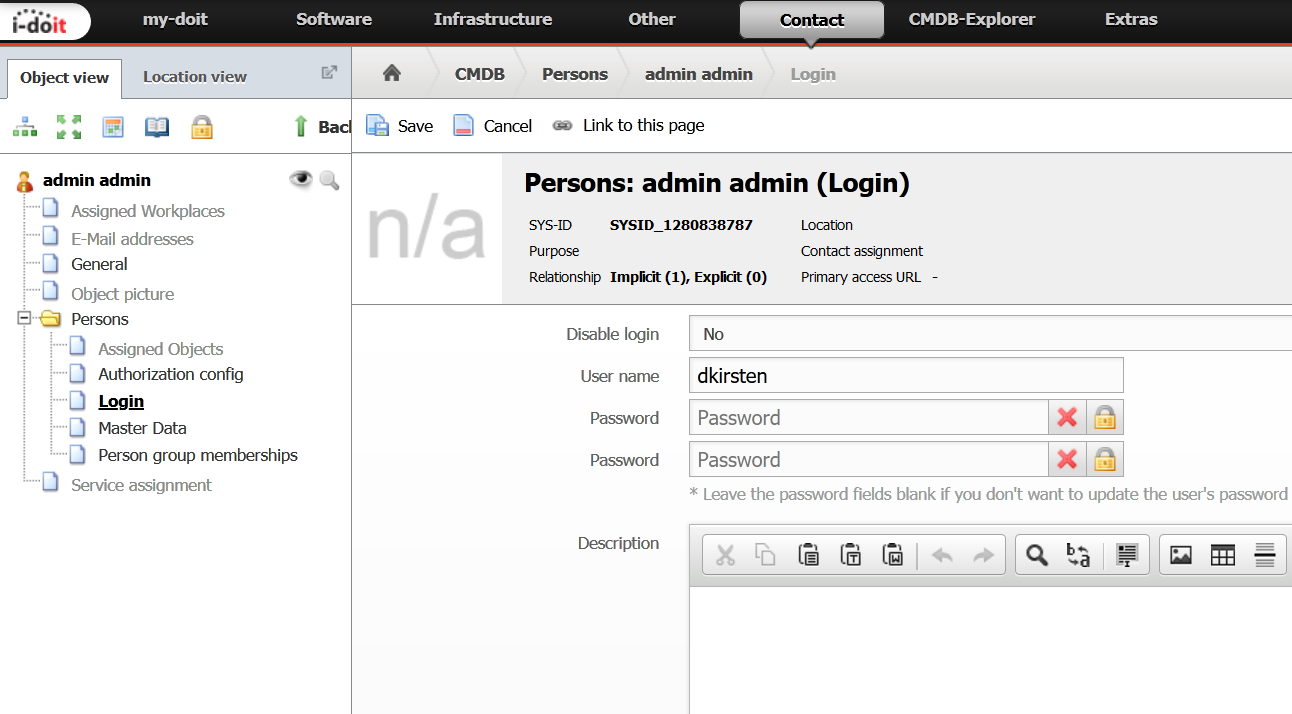Open the CMDB explorer tree icon
Image resolution: width=1292 pixels, height=714 pixels.
(25, 127)
